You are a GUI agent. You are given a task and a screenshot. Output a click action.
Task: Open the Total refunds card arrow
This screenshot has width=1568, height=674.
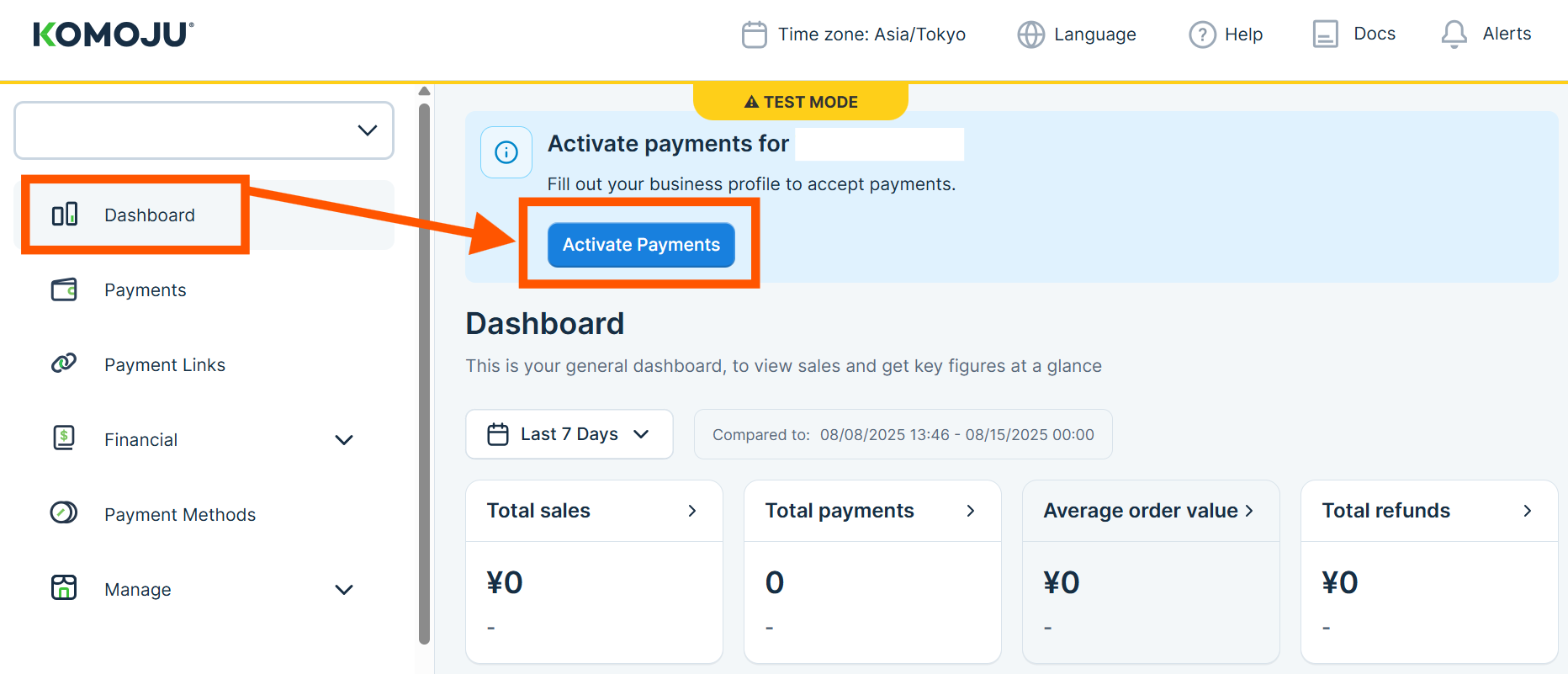tap(1527, 511)
